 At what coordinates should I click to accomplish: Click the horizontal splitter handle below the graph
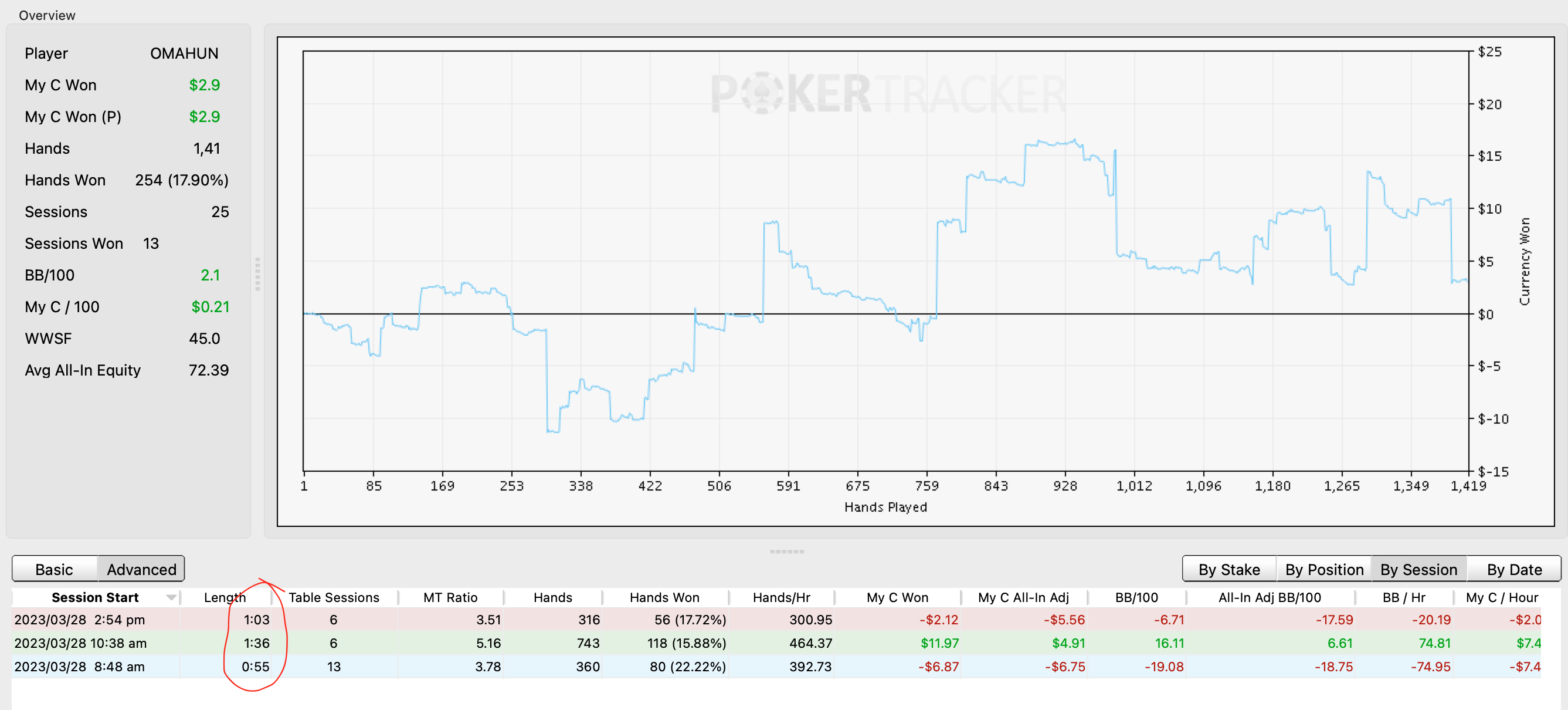click(x=786, y=551)
